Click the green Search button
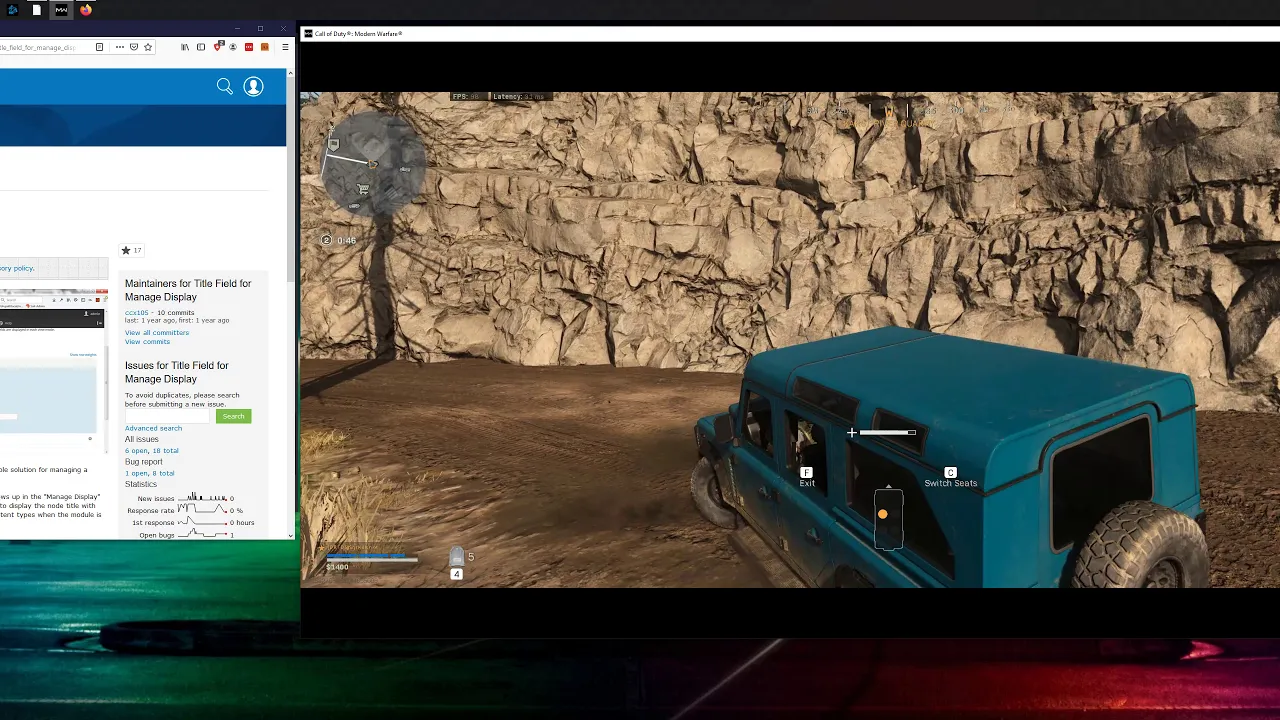This screenshot has height=720, width=1280. point(233,416)
